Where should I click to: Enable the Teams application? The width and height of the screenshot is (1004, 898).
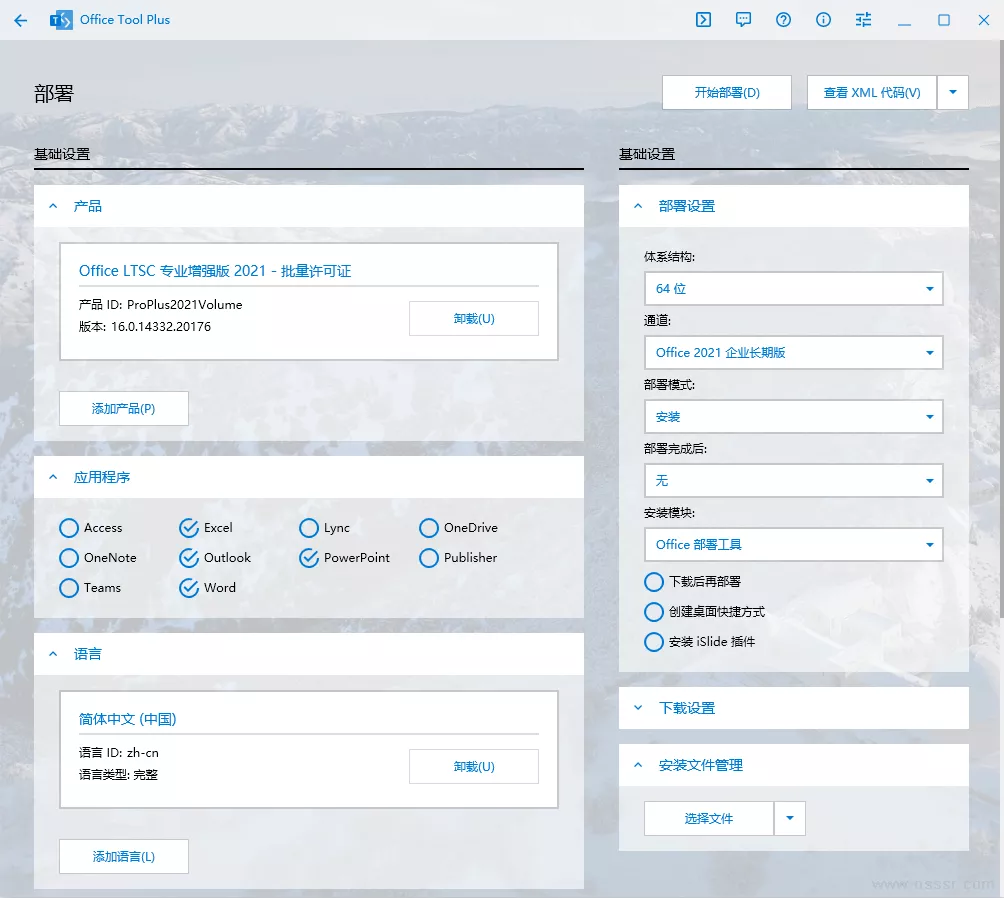[x=90, y=588]
